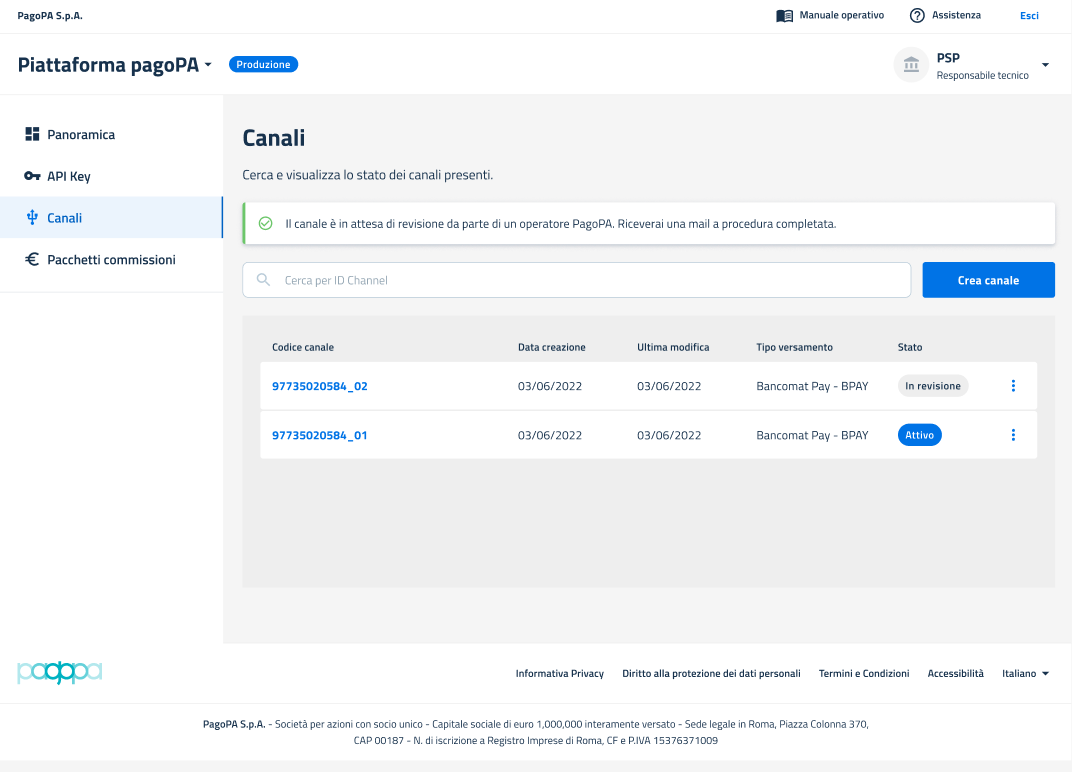
Task: Expand the Piattaforma pagoPA product dropdown
Action: 208,65
